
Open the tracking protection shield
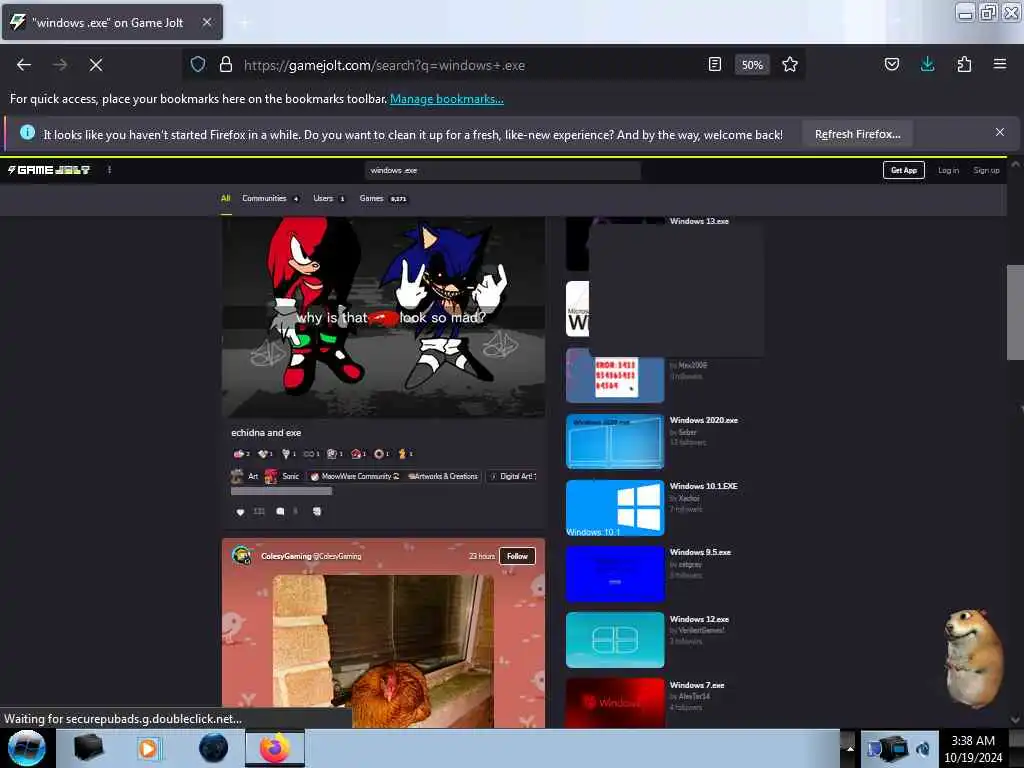point(198,65)
